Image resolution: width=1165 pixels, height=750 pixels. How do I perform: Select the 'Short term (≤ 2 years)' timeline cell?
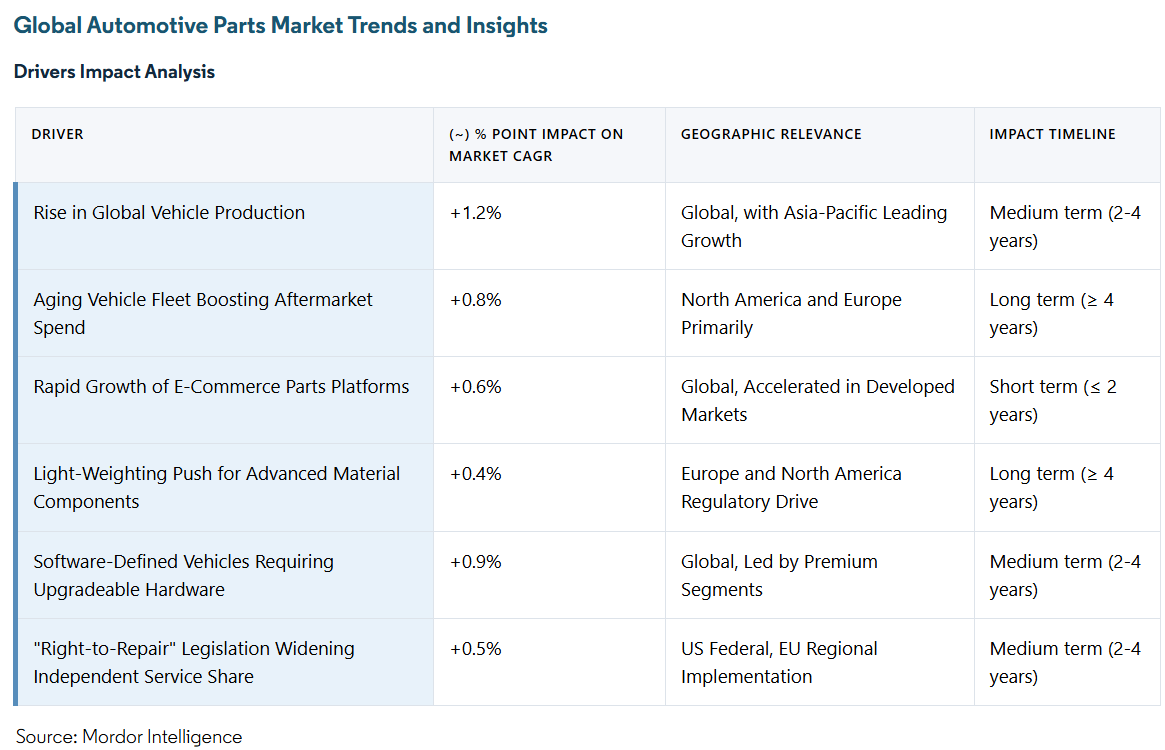coord(1053,400)
